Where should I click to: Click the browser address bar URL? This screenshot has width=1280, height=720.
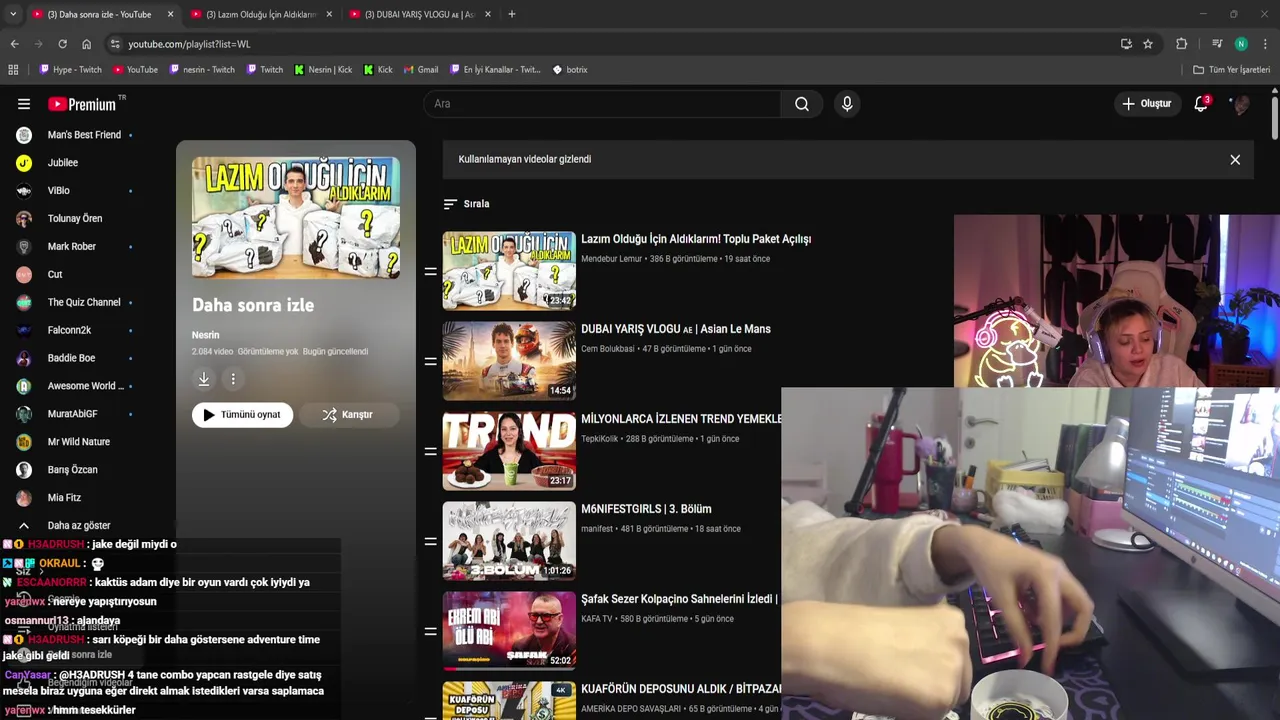click(189, 44)
